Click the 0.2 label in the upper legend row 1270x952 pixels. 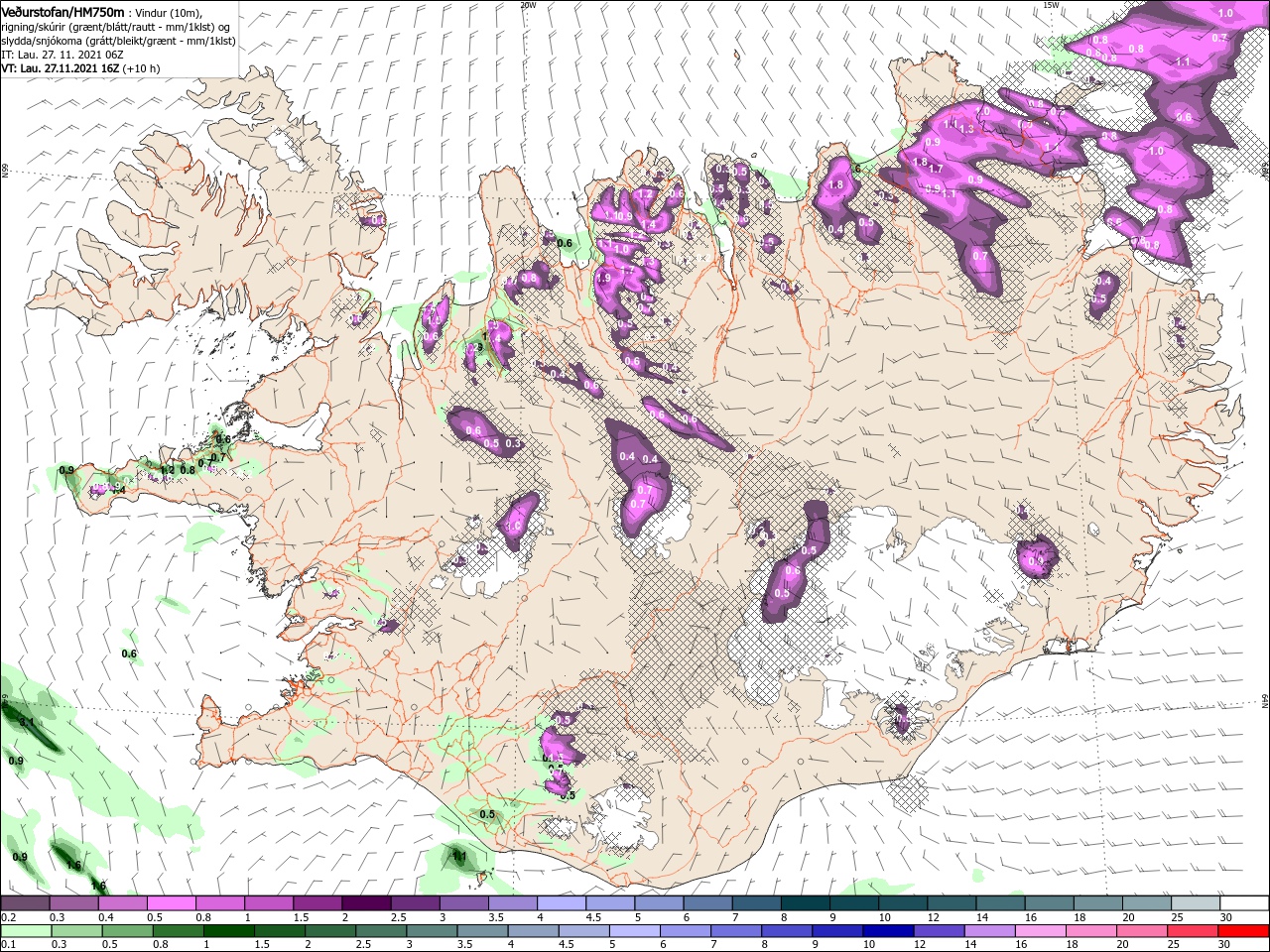[8, 917]
